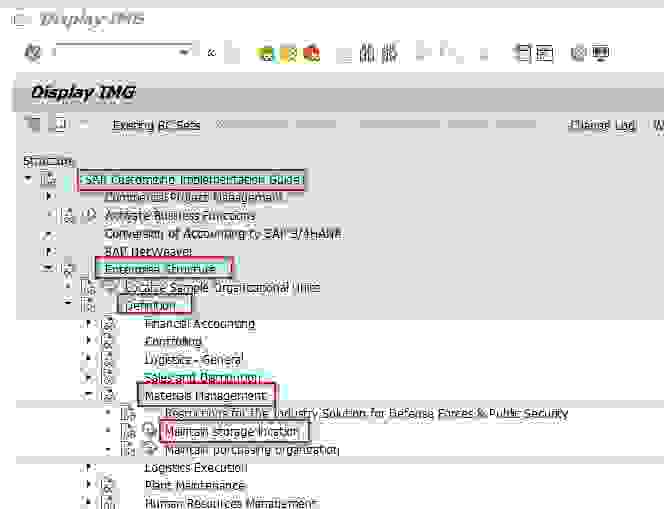Screen dimensions: 664x509
Task: Collapse the SAP Customizing Implementation Guide node
Action: [28, 179]
